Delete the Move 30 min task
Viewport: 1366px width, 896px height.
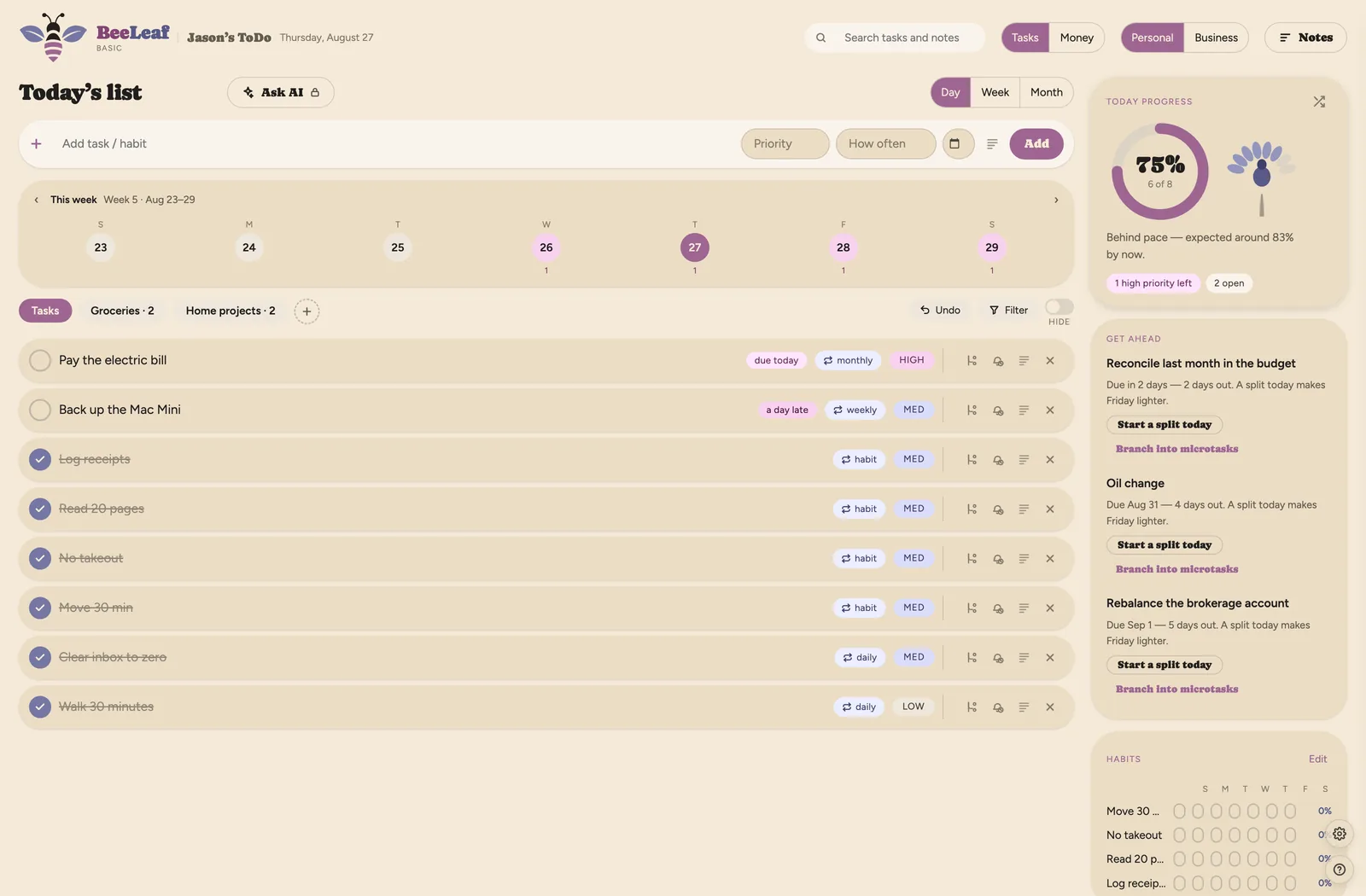[1050, 608]
